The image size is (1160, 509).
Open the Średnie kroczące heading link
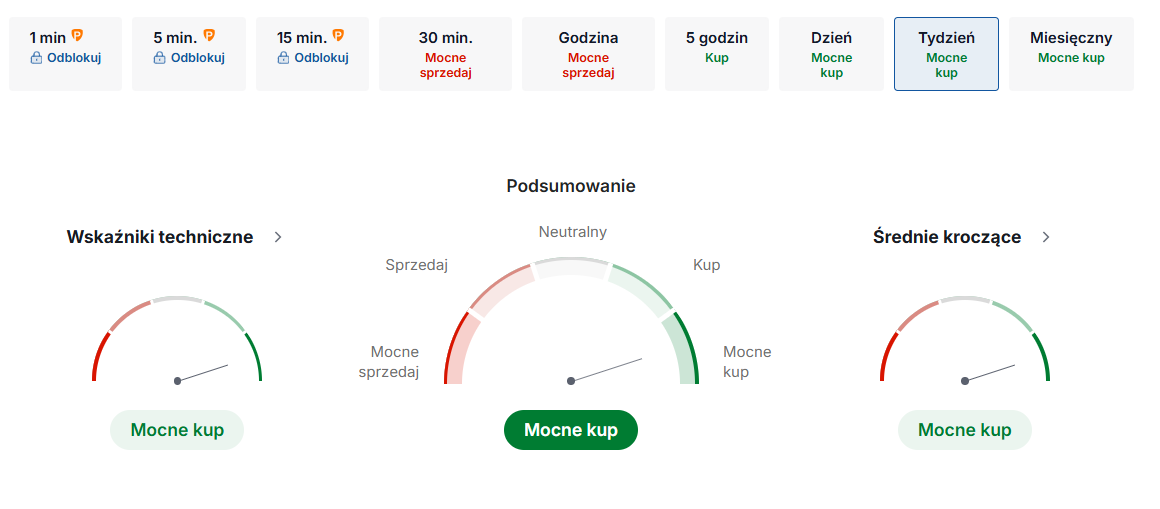click(946, 237)
